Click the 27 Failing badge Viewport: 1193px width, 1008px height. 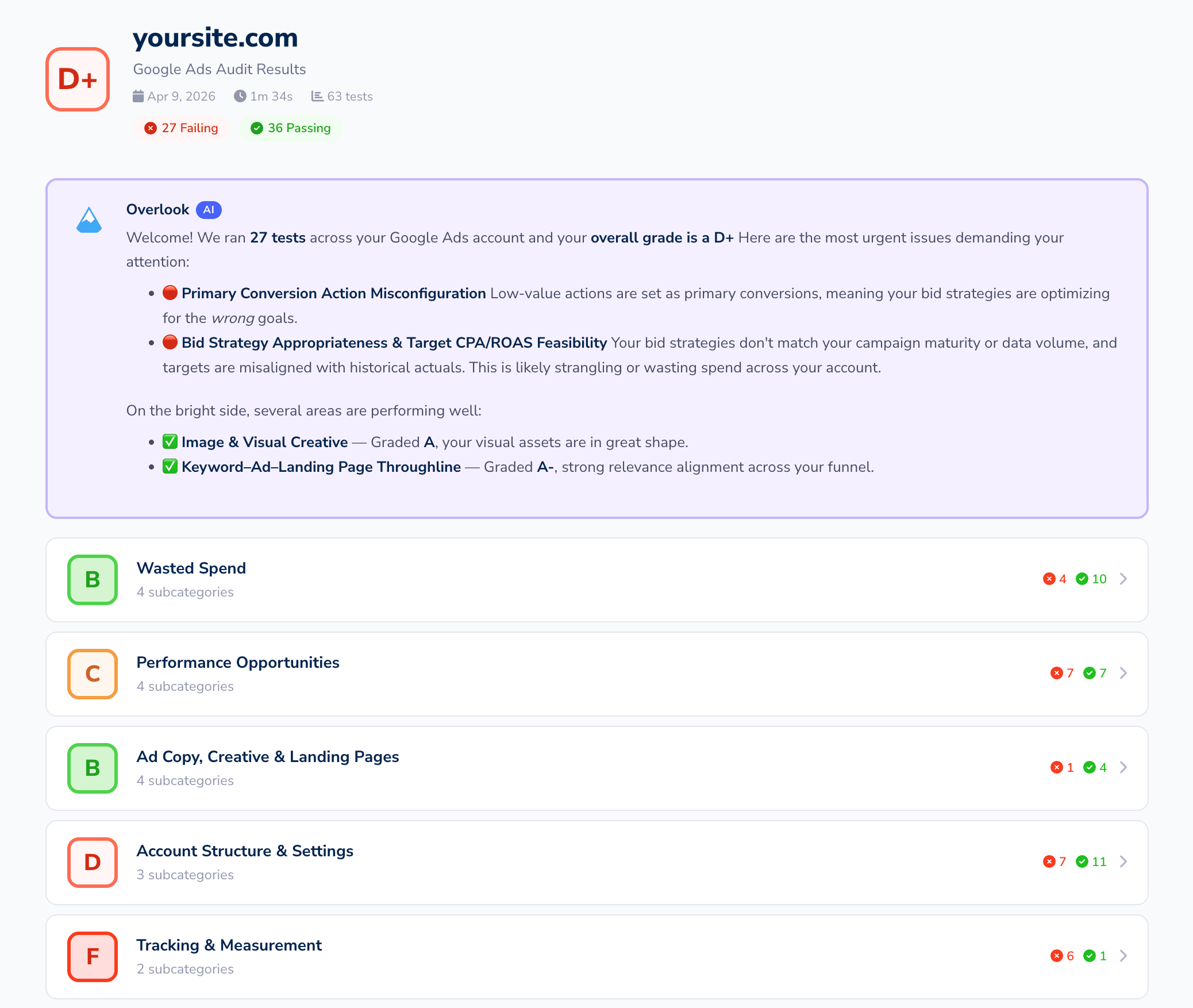coord(182,128)
